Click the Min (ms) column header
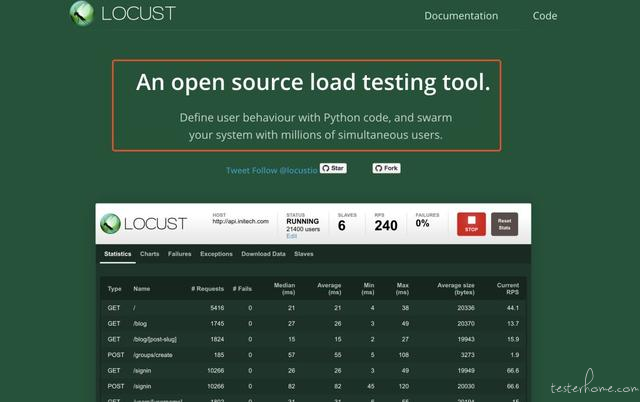 click(x=368, y=289)
